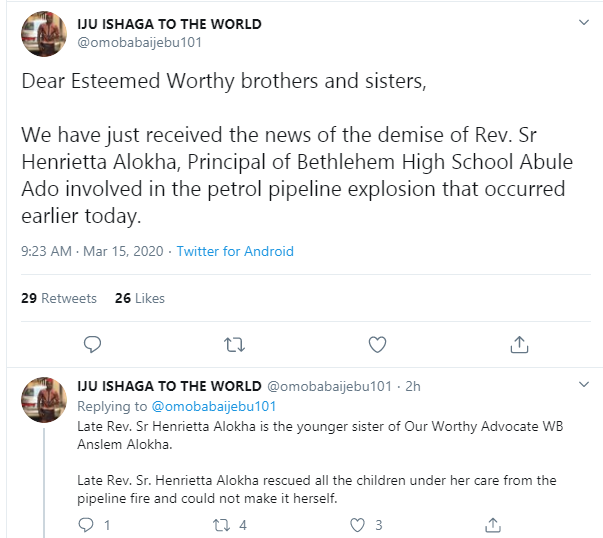Reply to the main tweet
This screenshot has width=603, height=538.
92,344
